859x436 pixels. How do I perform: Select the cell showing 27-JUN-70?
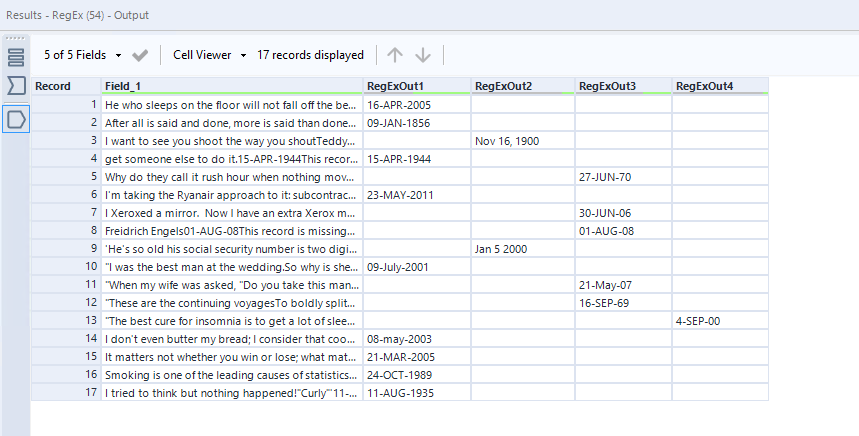click(622, 177)
